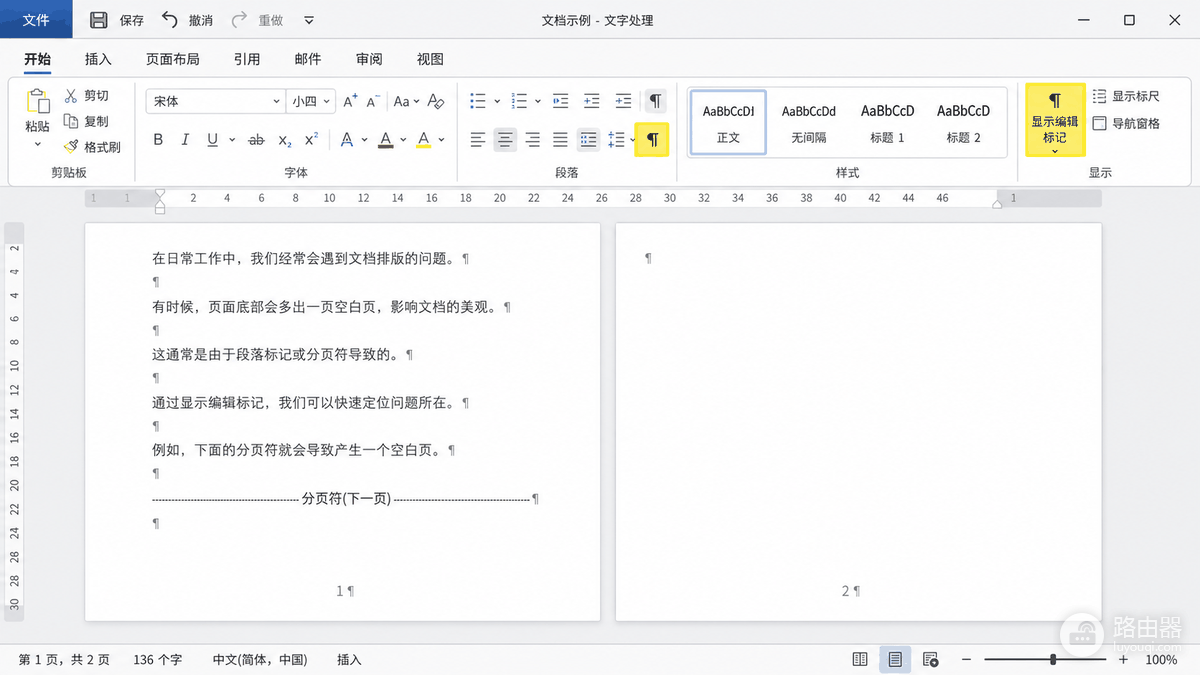Viewport: 1200px width, 675px height.
Task: Switch to web layout view in status bar
Action: [x=930, y=660]
